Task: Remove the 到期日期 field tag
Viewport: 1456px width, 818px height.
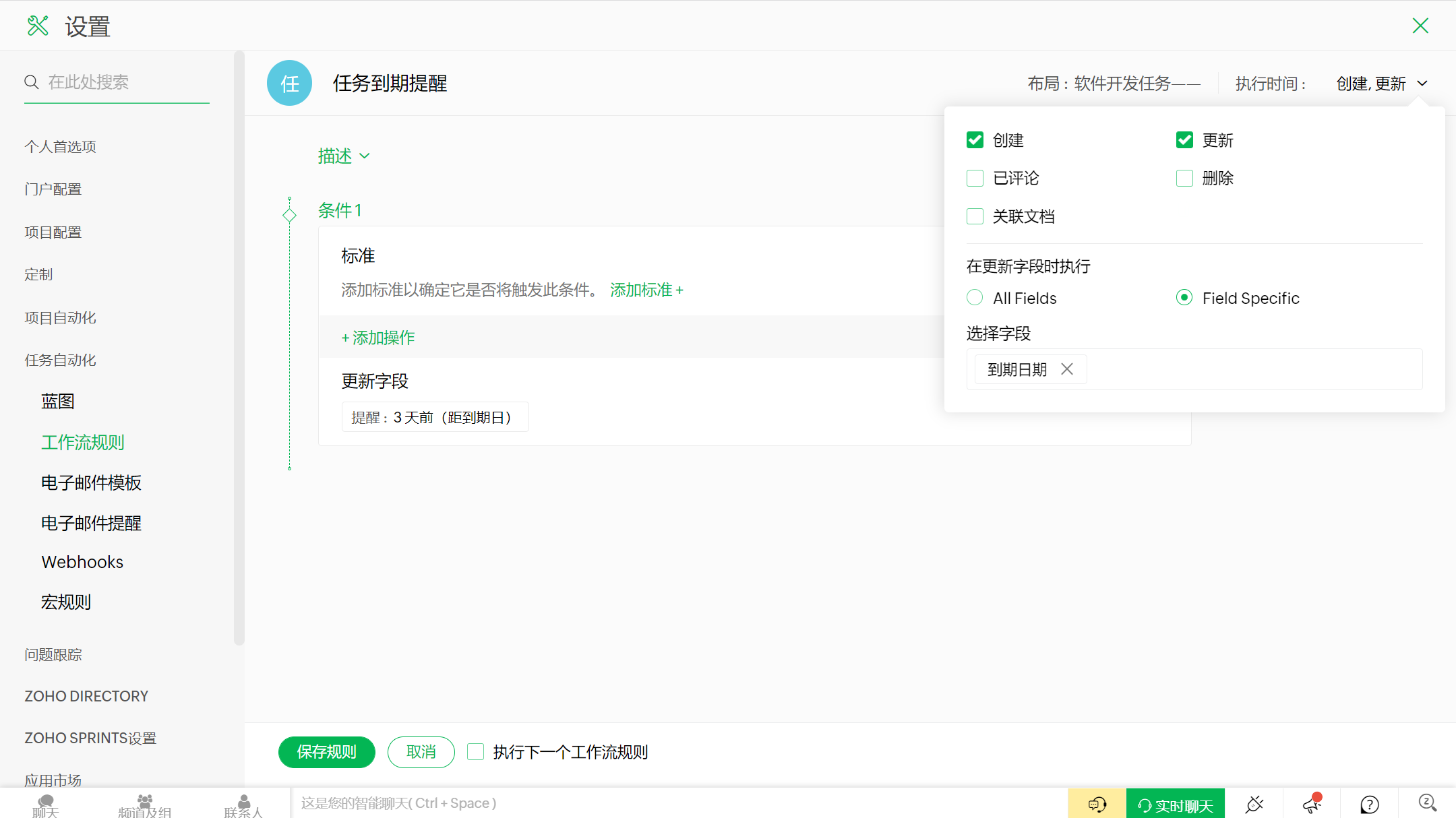Action: 1066,369
